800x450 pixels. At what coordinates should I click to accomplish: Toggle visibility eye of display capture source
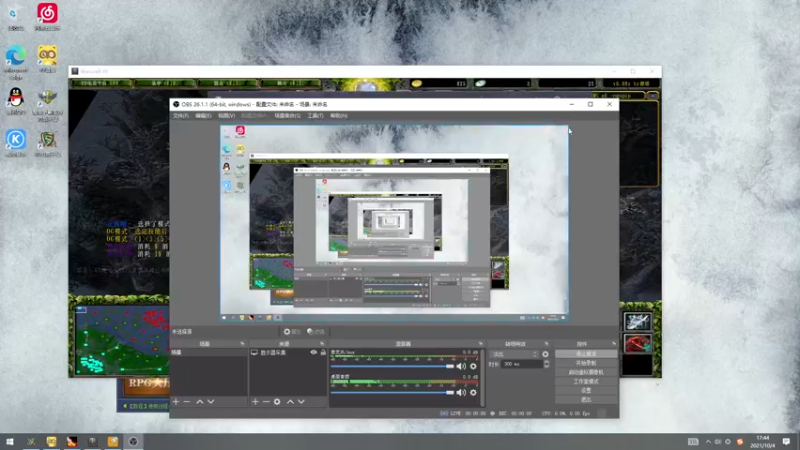[314, 353]
